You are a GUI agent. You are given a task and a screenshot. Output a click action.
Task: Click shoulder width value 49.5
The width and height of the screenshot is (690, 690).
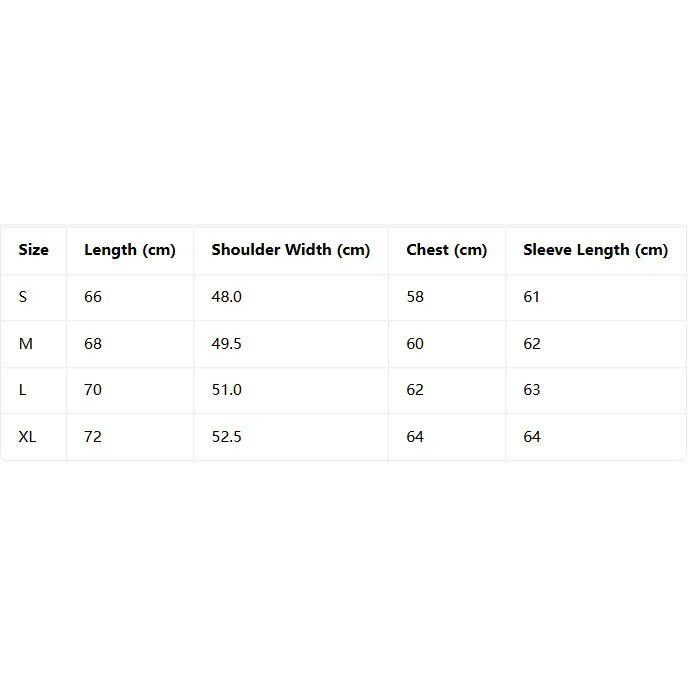pos(227,343)
